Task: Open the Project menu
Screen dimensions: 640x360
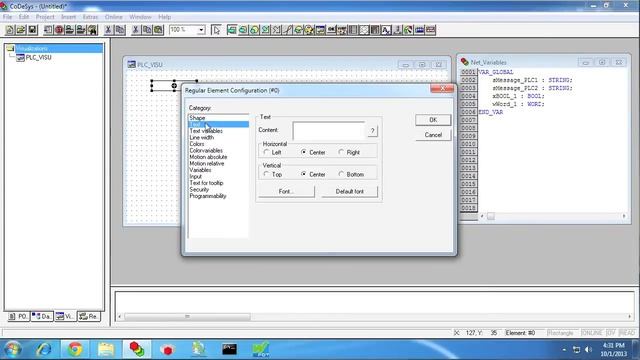Action: click(x=45, y=17)
